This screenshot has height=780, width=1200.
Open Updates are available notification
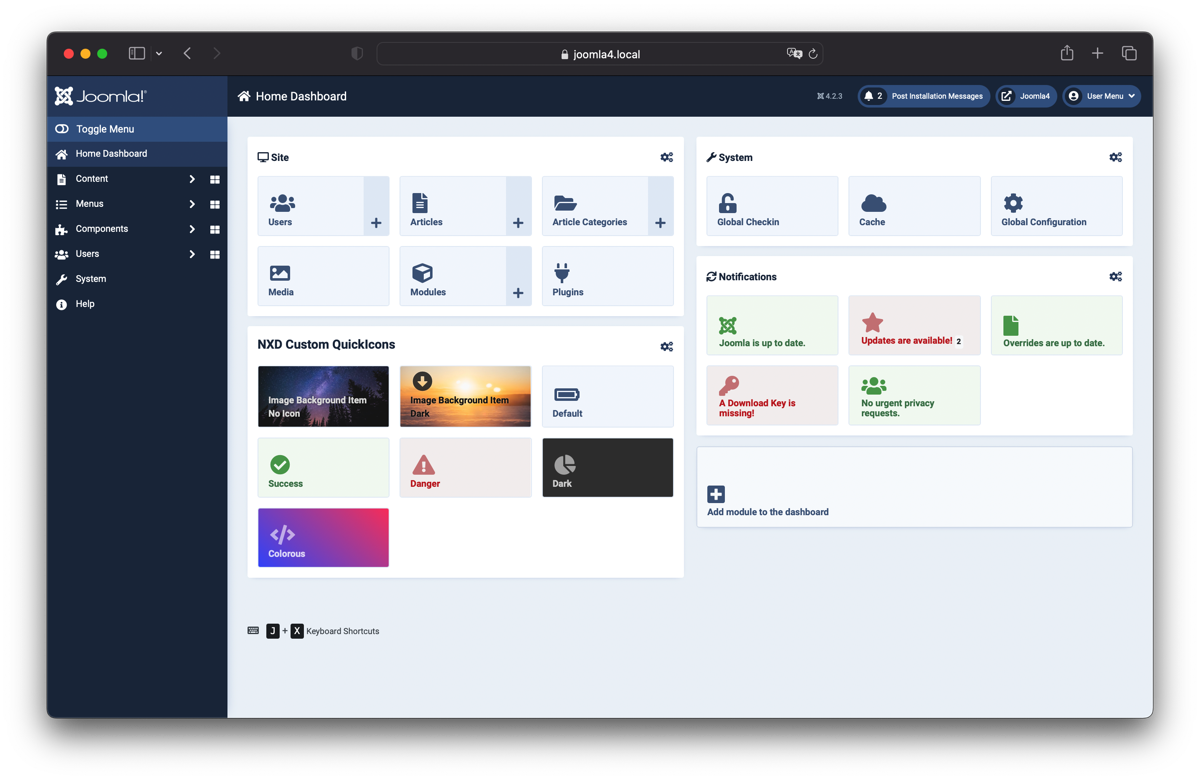coord(914,325)
